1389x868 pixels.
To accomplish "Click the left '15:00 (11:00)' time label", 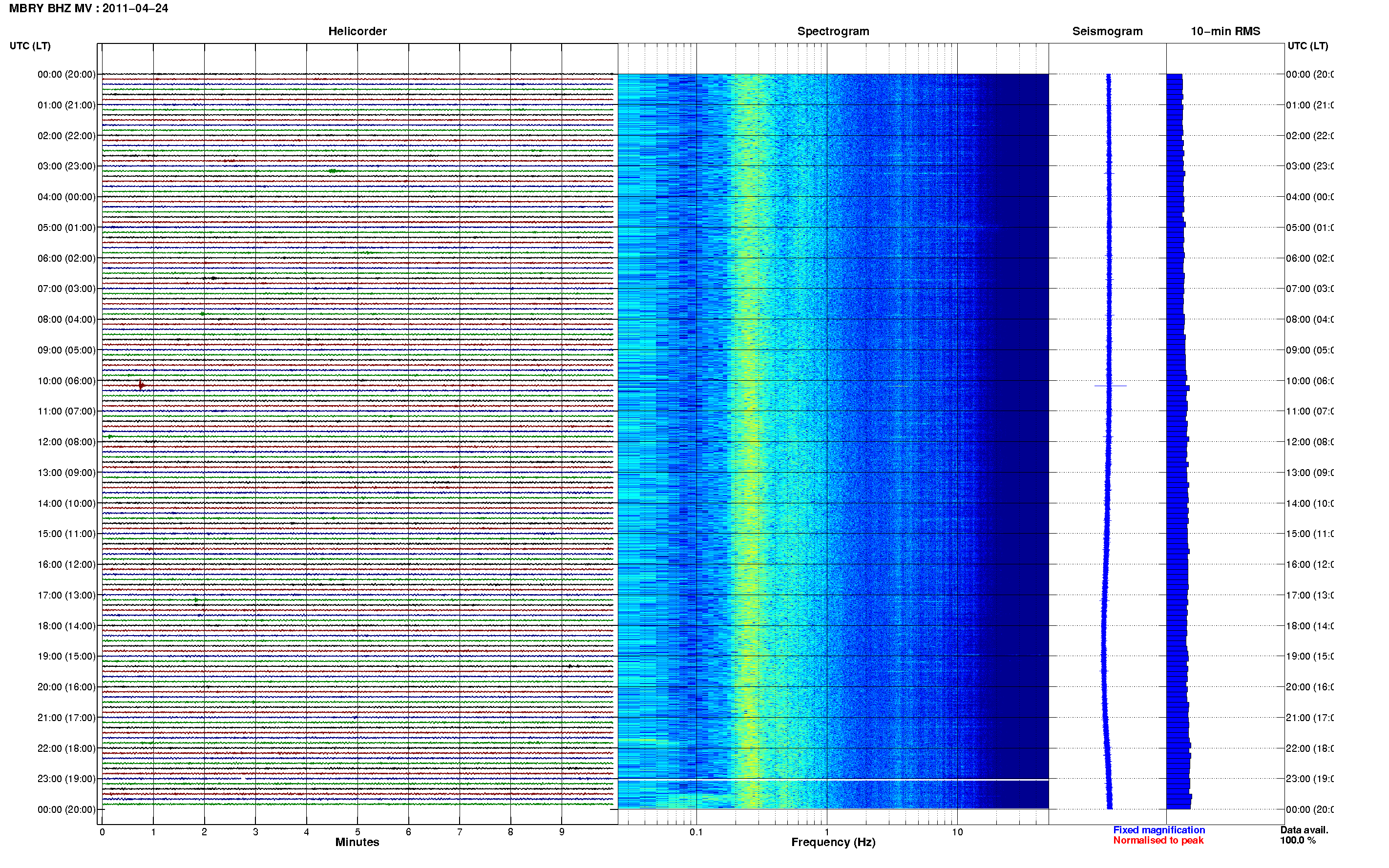I will (66, 534).
